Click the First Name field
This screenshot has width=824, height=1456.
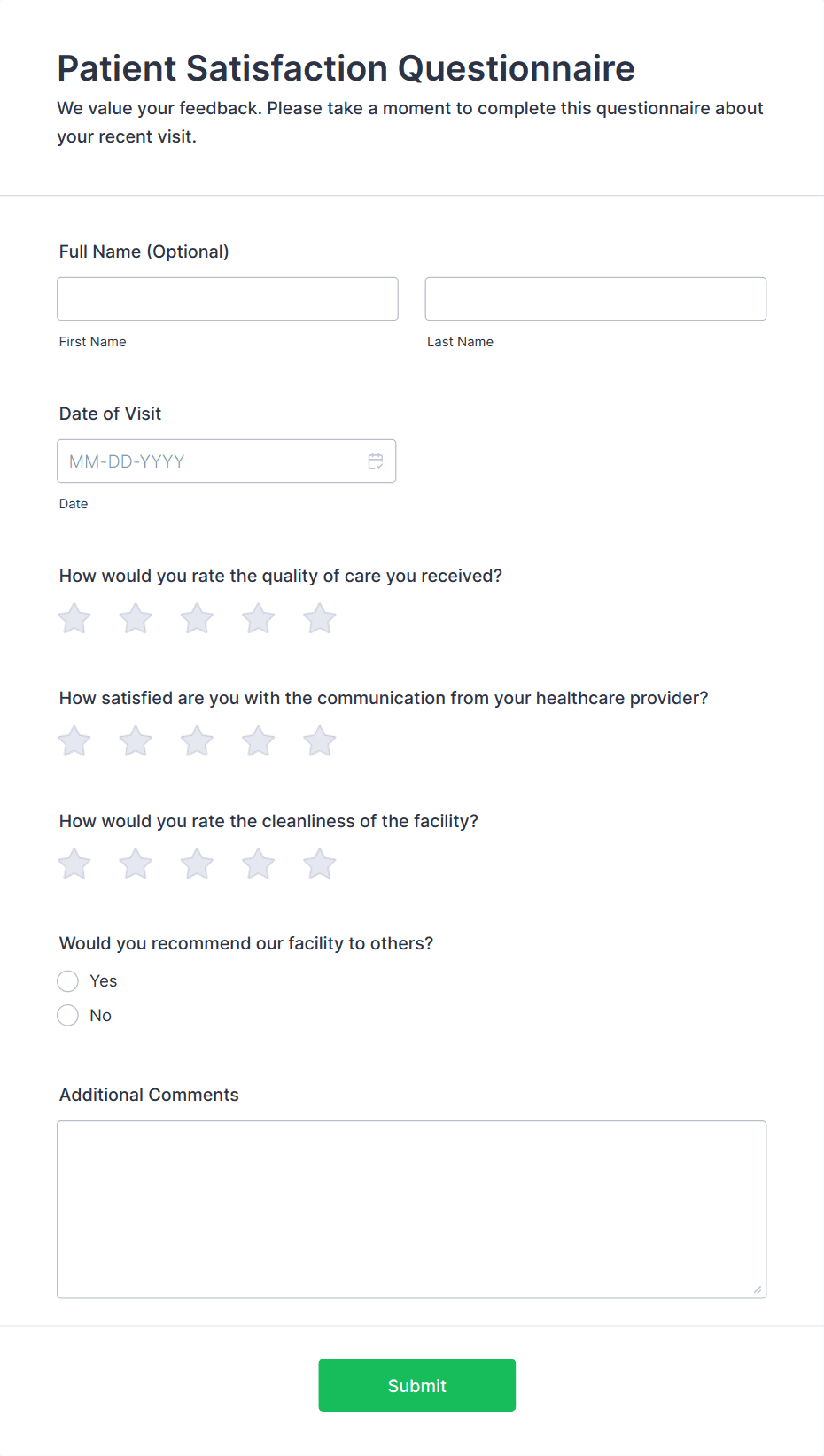tap(228, 298)
